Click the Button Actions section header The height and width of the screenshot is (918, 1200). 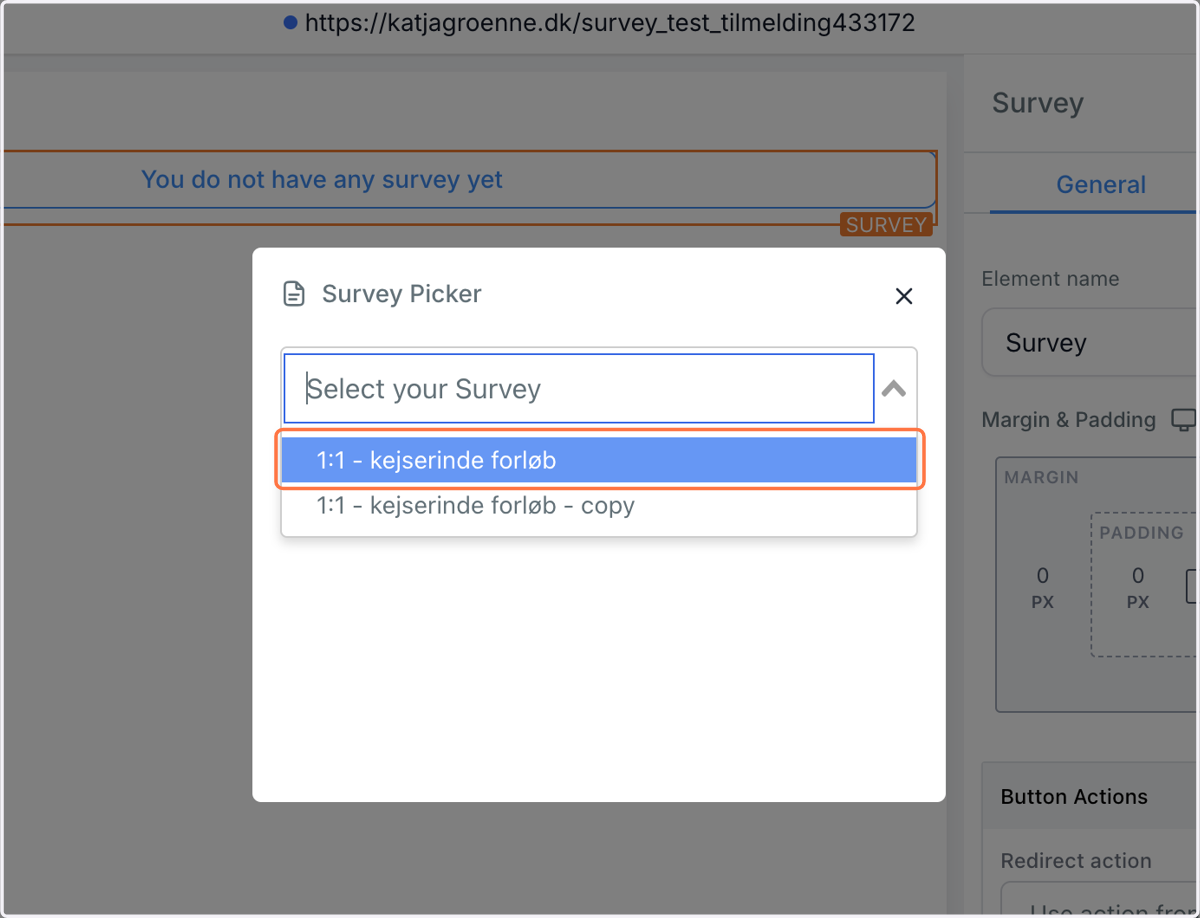click(x=1091, y=797)
